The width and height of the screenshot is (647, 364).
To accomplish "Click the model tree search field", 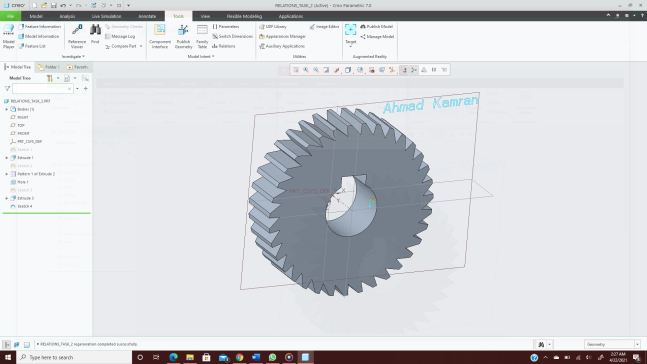I will click(x=43, y=88).
